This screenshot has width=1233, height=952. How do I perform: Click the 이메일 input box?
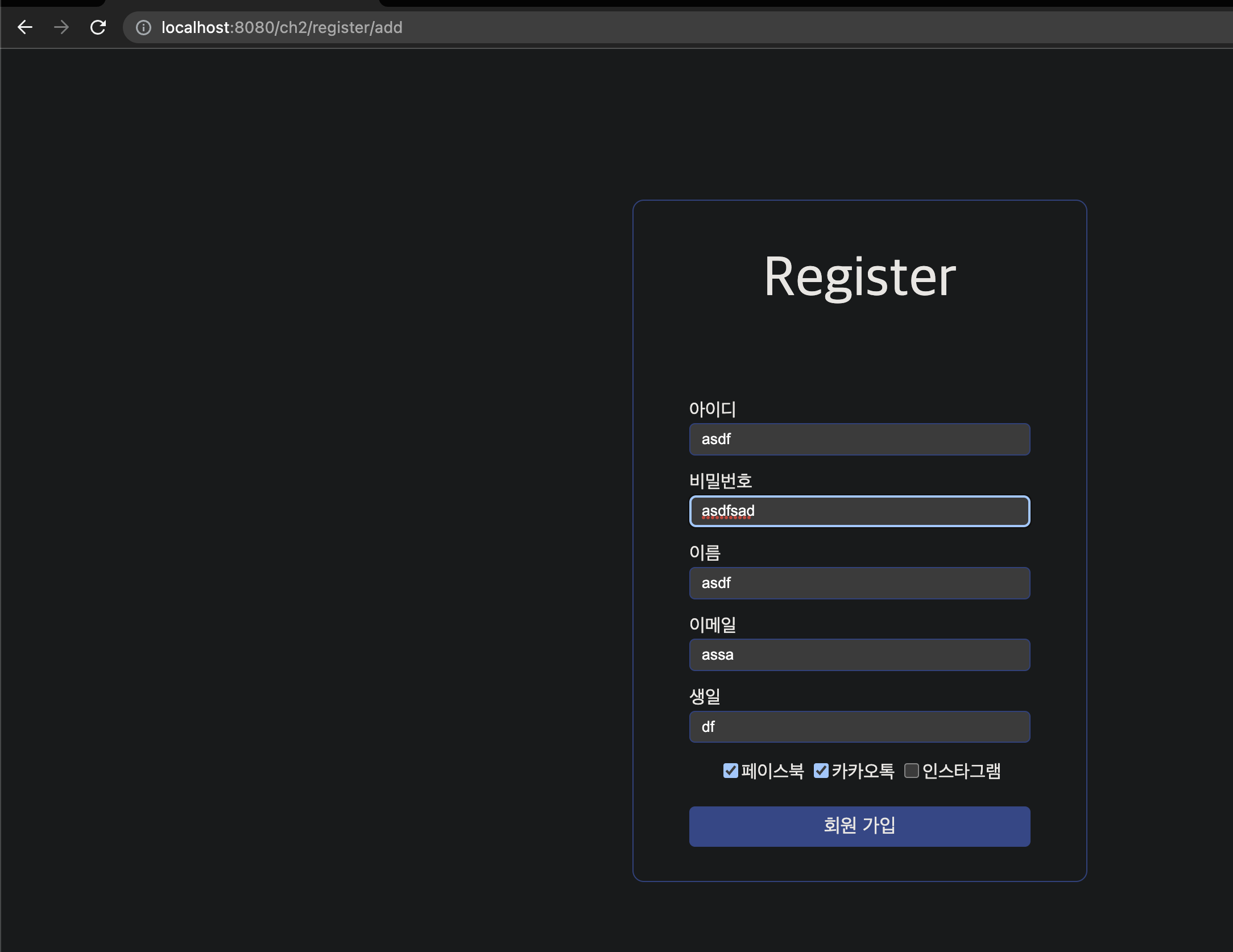(859, 655)
